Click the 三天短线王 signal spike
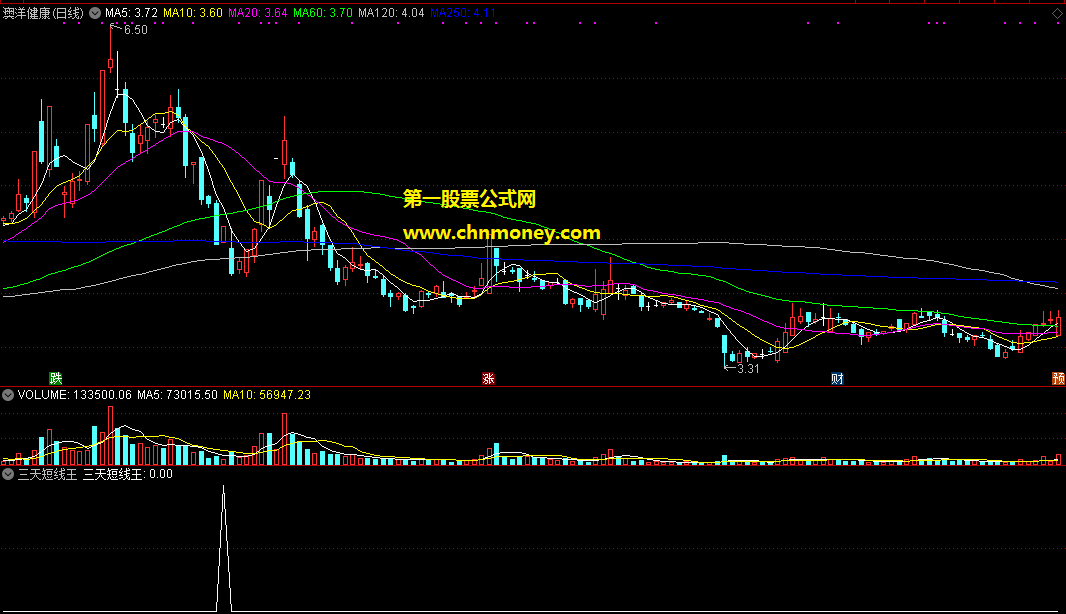The image size is (1066, 614). (x=224, y=548)
